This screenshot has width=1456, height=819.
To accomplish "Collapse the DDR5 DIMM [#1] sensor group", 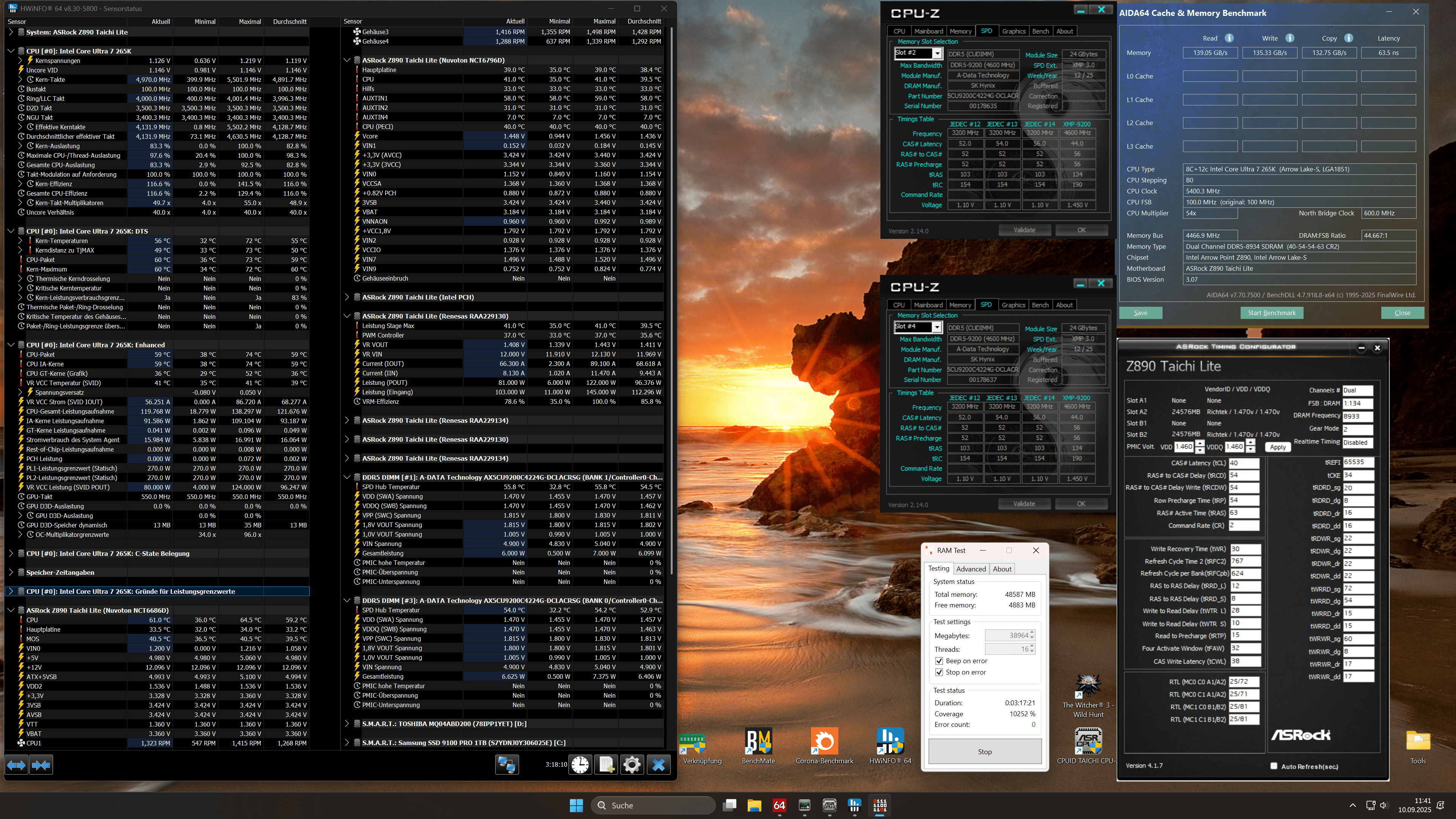I will 347,477.
